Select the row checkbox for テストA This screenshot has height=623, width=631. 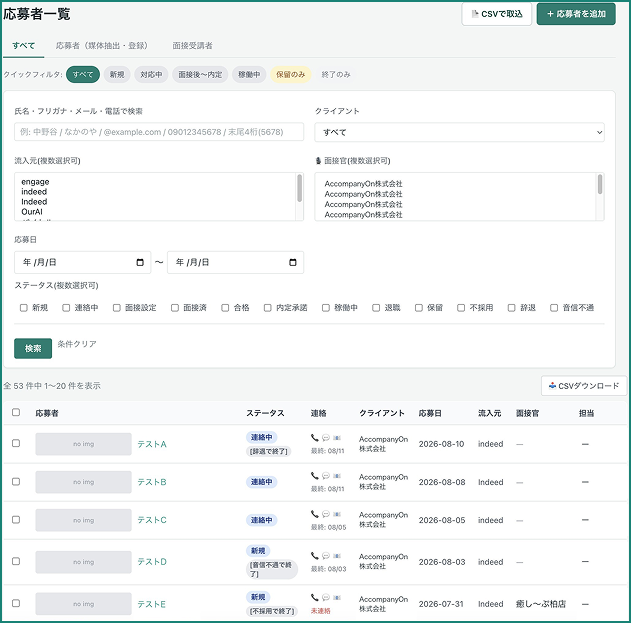(x=16, y=443)
